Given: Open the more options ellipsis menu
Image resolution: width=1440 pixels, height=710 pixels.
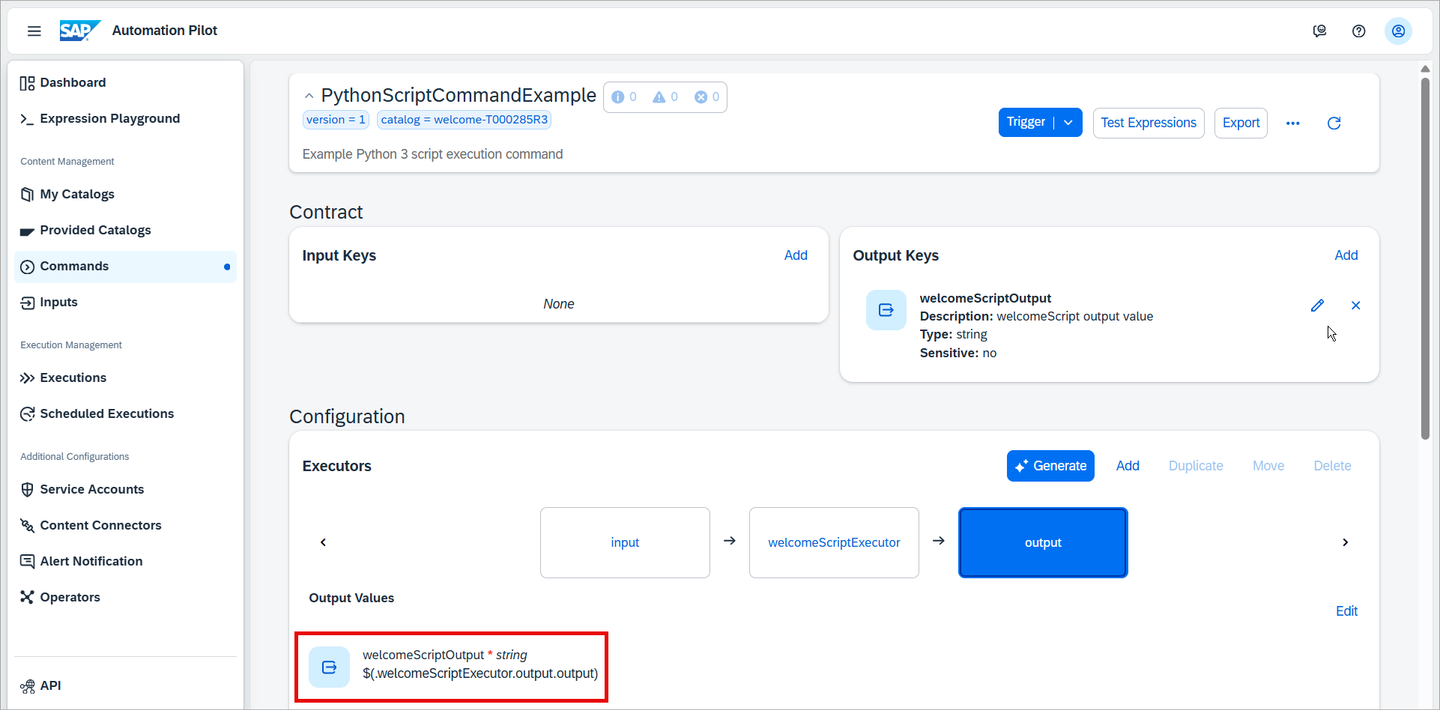Looking at the screenshot, I should [1293, 123].
